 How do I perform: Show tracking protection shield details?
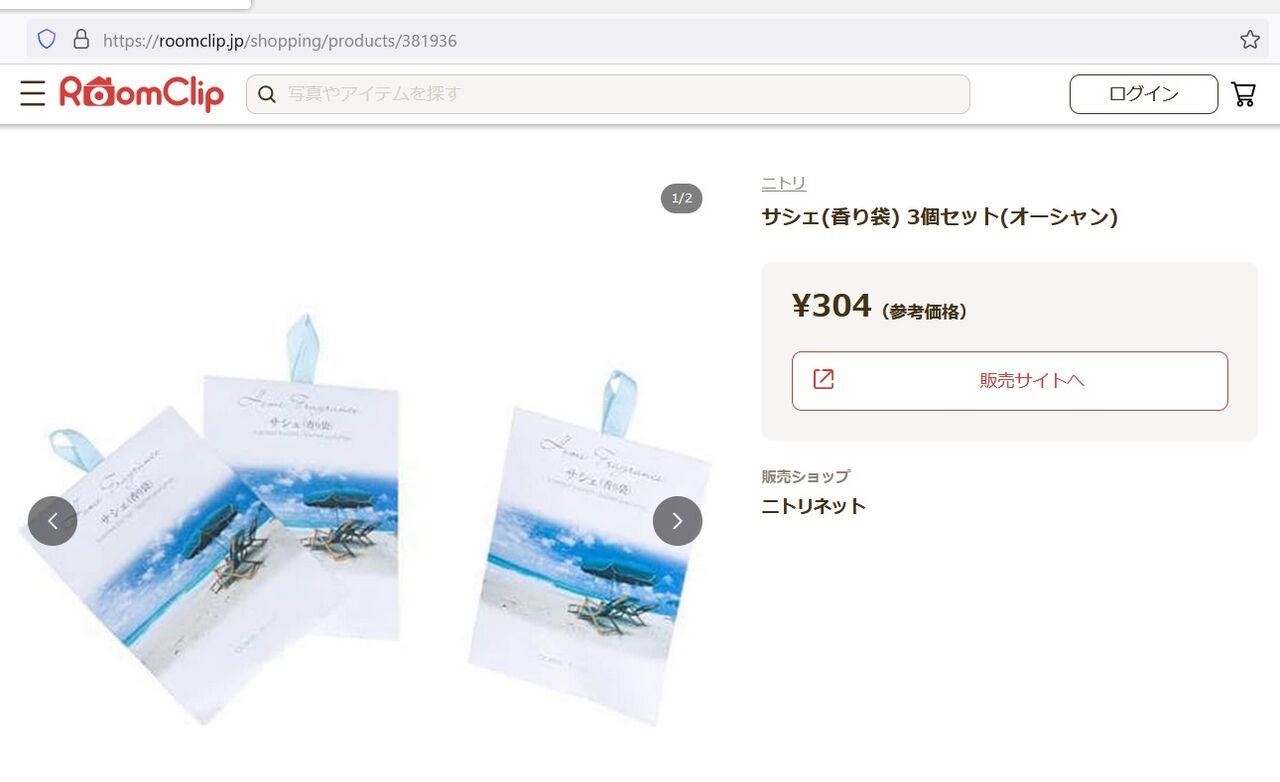pos(47,40)
